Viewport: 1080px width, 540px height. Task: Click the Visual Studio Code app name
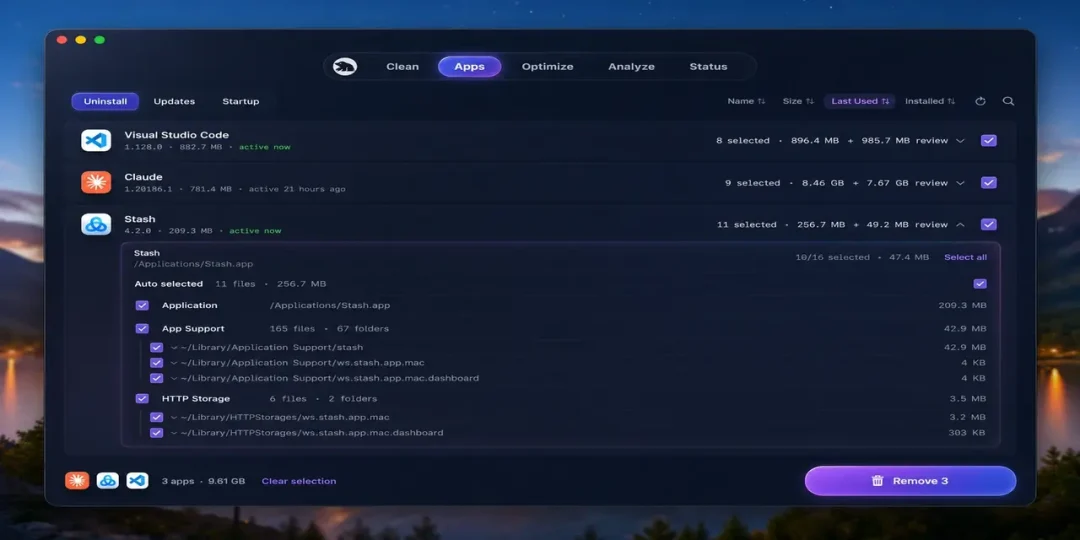point(176,135)
